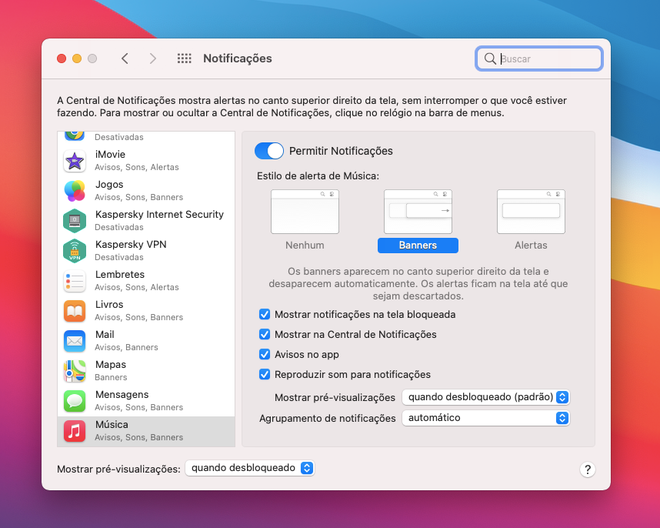Click the Mail envelope icon
660x528 pixels.
pyautogui.click(x=75, y=341)
